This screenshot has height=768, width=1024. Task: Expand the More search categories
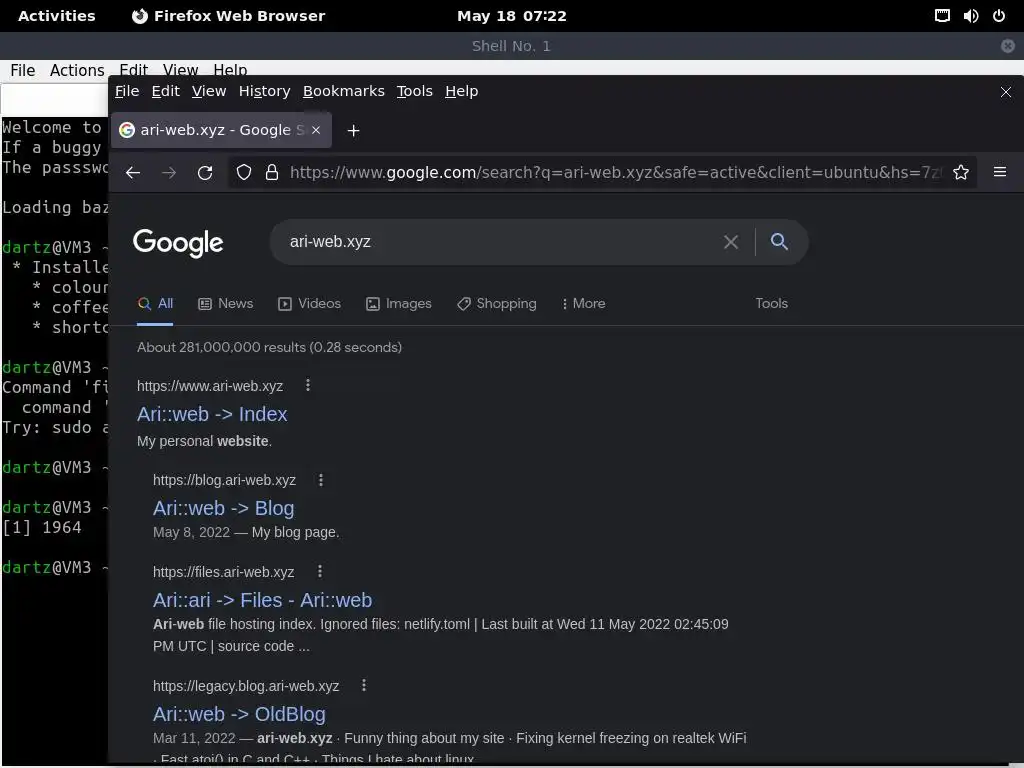[584, 304]
